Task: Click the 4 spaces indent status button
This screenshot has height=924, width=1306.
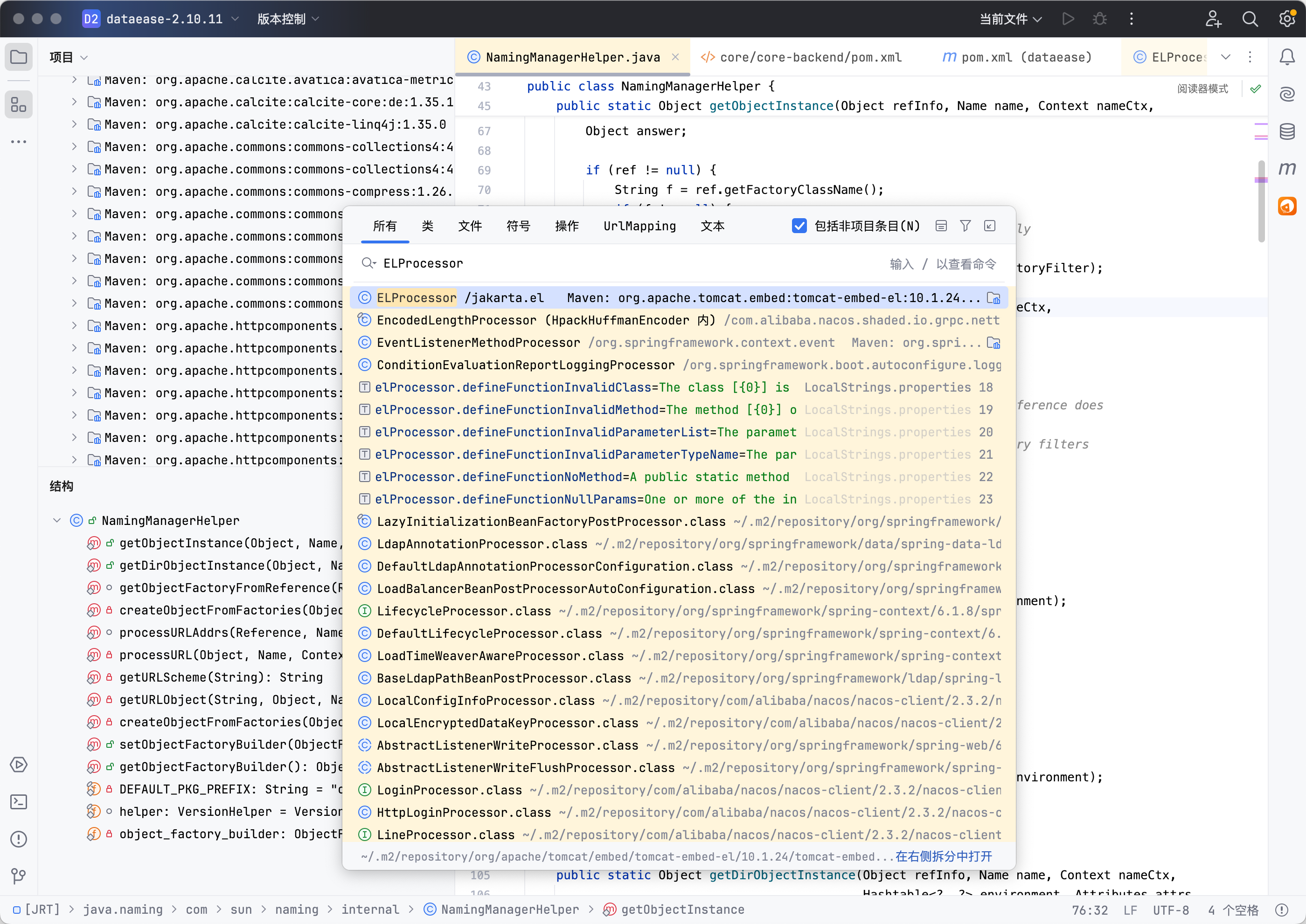Action: point(1233,910)
